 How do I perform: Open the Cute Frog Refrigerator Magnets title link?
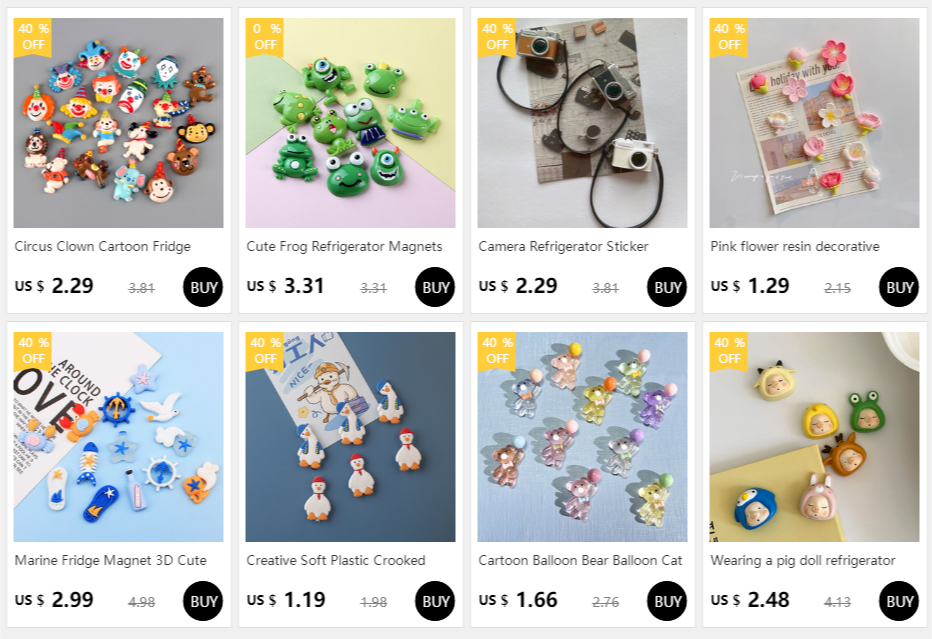click(344, 246)
